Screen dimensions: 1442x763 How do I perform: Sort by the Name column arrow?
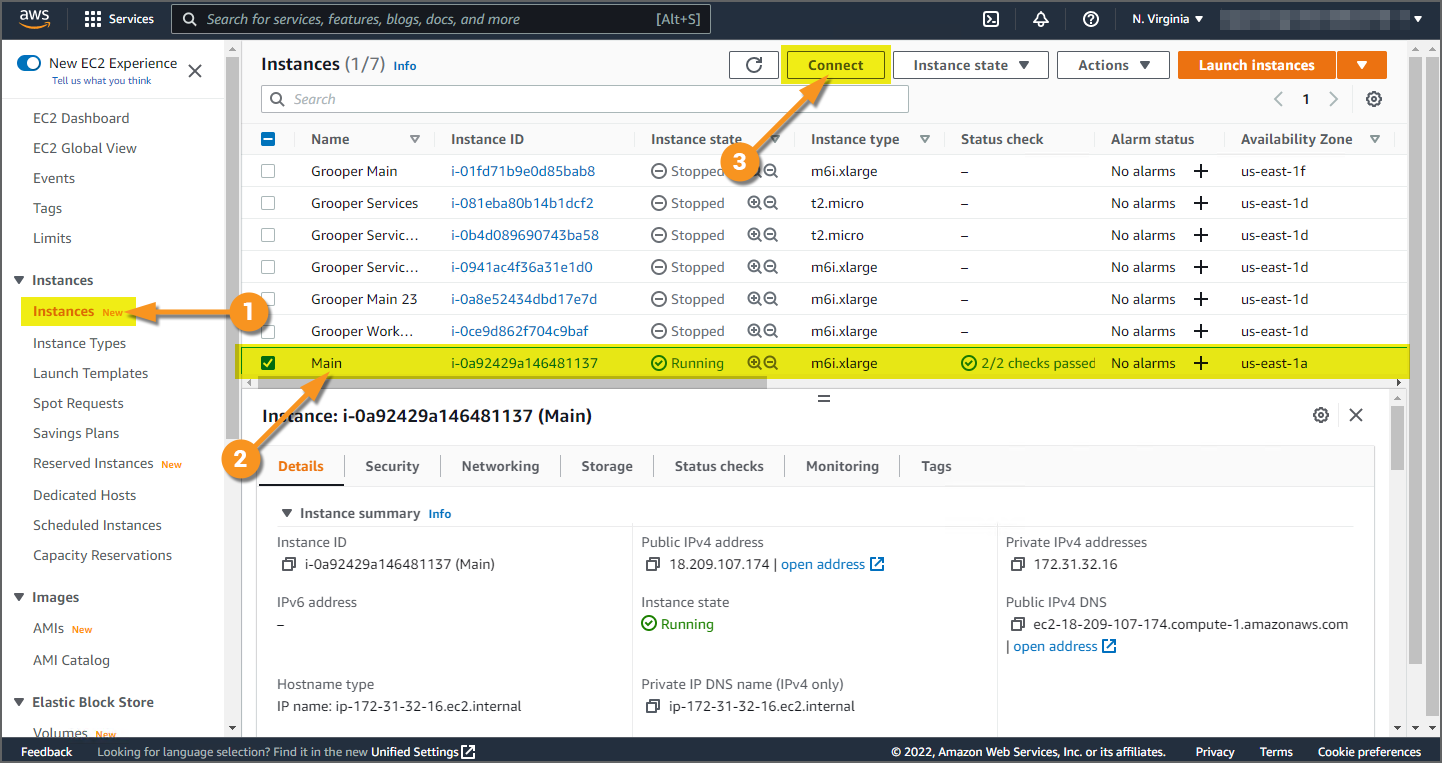pyautogui.click(x=415, y=139)
